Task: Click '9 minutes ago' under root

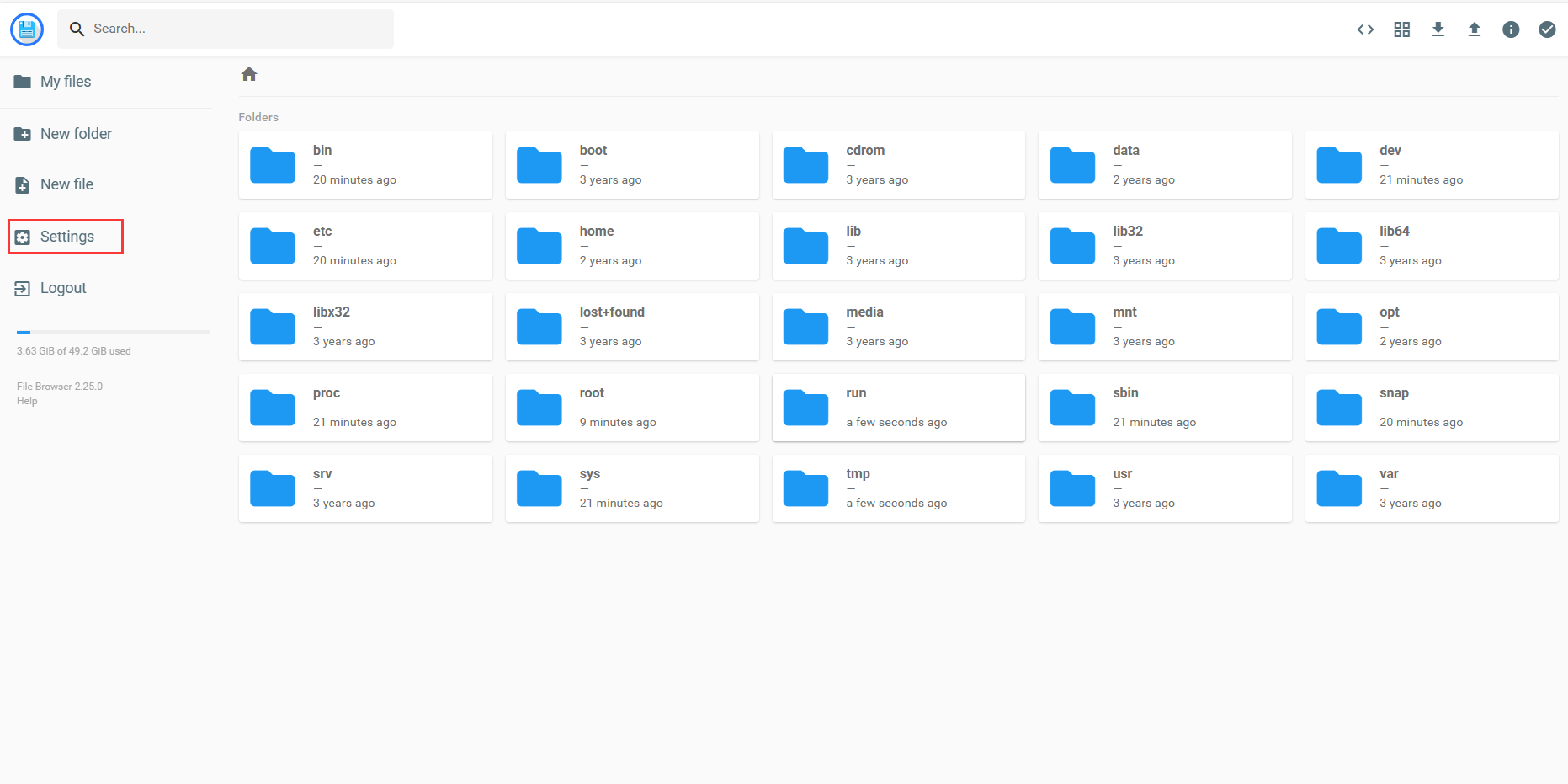Action: tap(618, 423)
